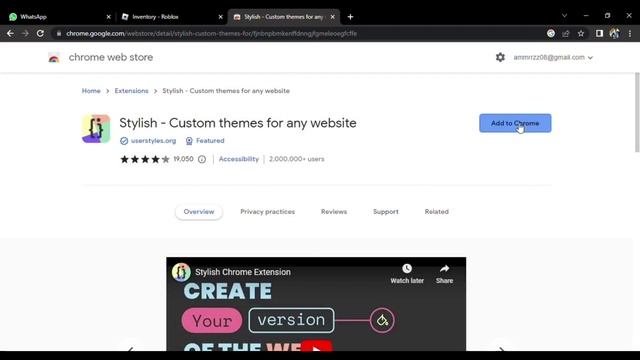Close the Stylish tab
640x360 pixels.
pyautogui.click(x=333, y=17)
